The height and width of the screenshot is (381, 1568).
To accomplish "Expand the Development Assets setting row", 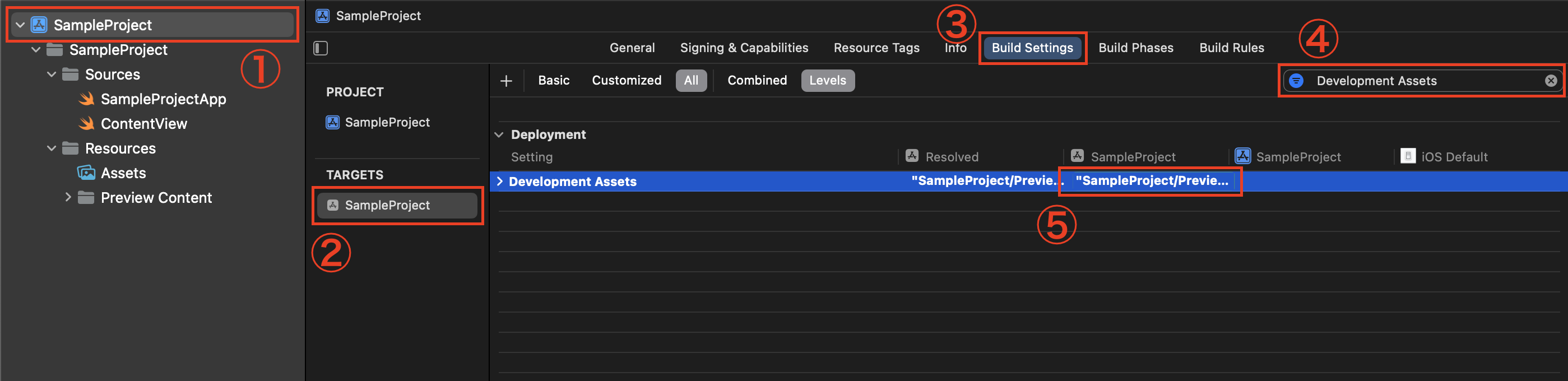I will pyautogui.click(x=500, y=182).
